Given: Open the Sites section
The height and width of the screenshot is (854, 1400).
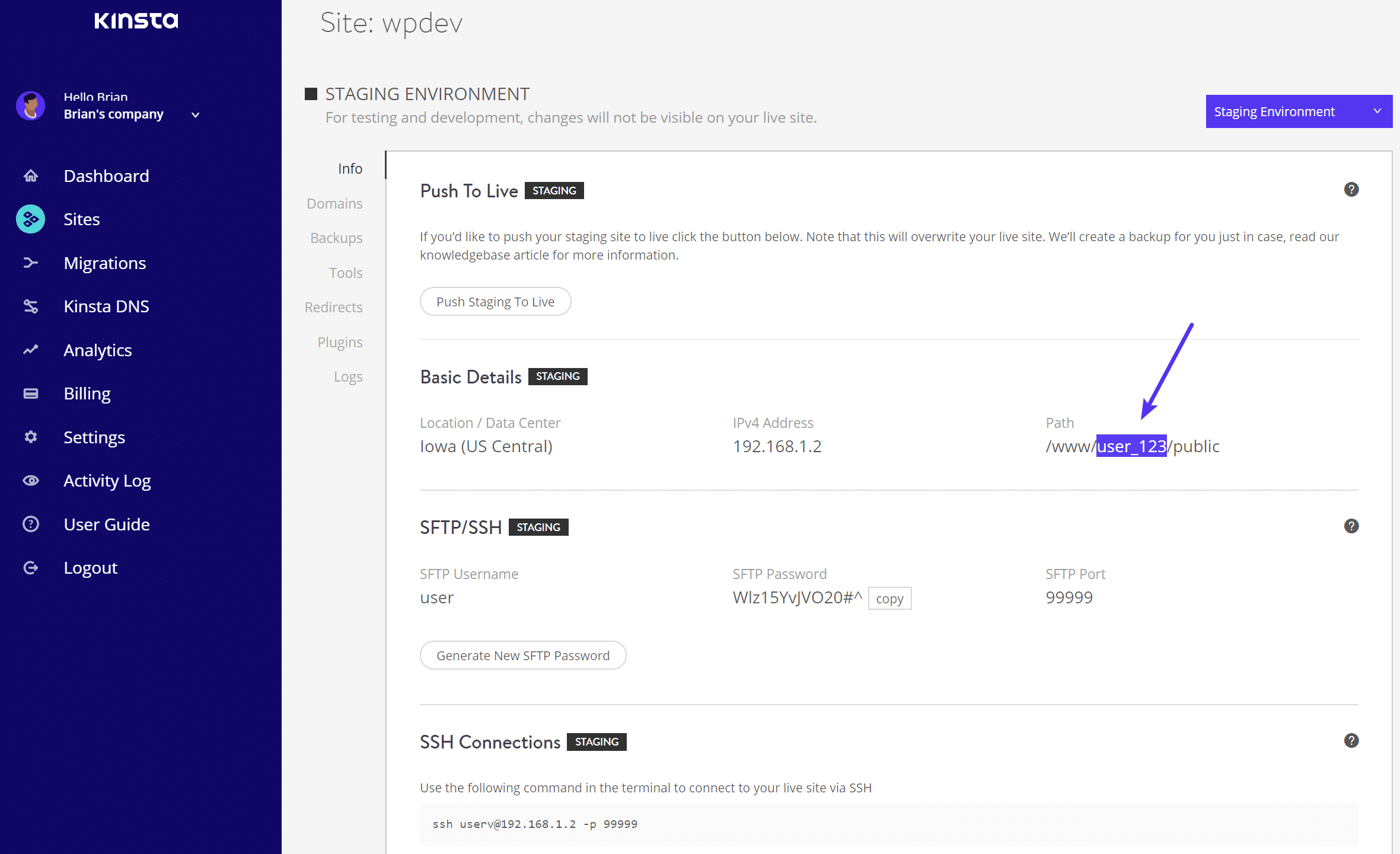Looking at the screenshot, I should click(81, 219).
